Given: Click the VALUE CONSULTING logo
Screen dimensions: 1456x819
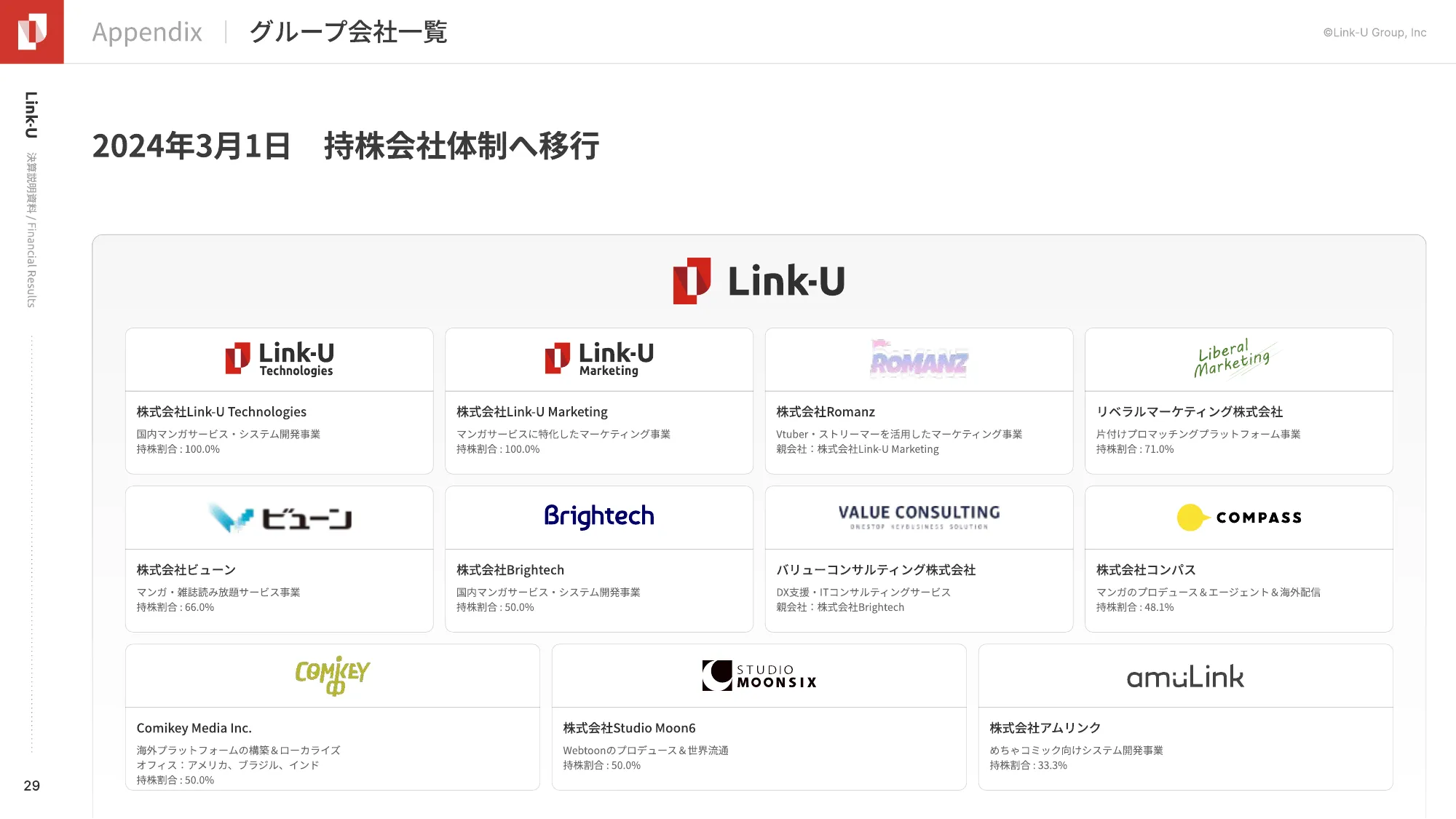Looking at the screenshot, I should pyautogui.click(x=919, y=517).
